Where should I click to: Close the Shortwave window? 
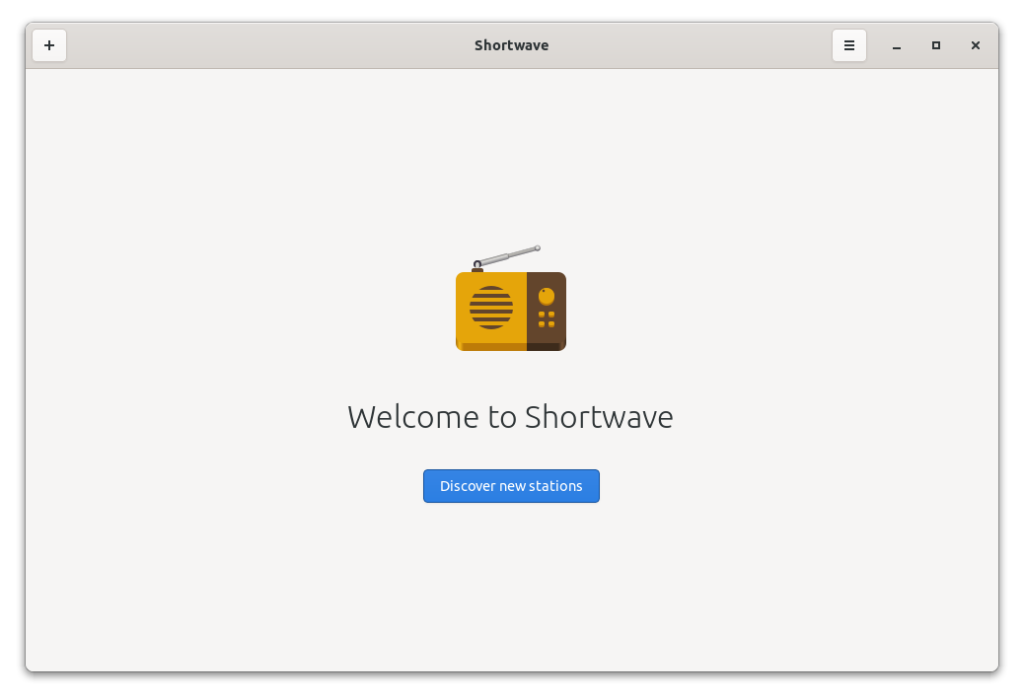[975, 46]
